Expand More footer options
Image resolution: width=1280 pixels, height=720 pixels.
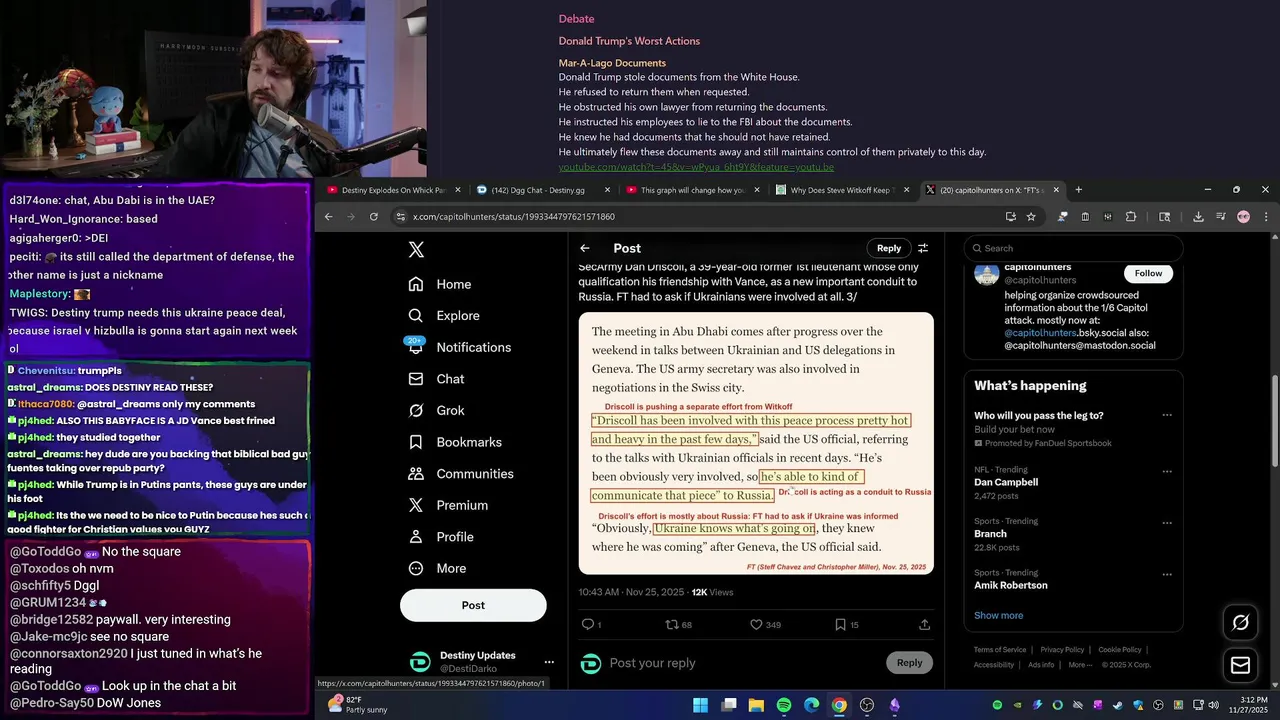tap(1079, 665)
